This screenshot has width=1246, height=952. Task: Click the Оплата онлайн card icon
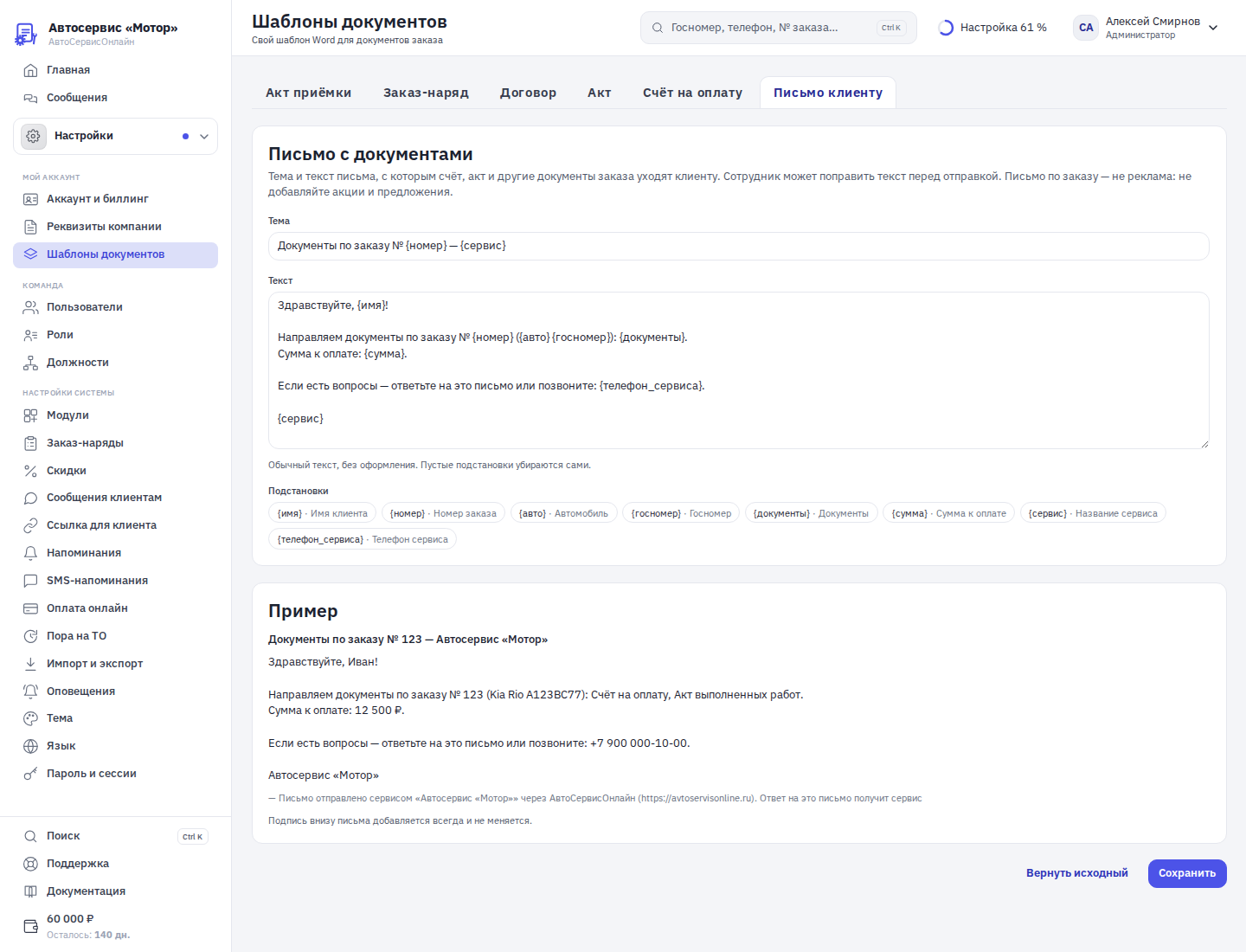tap(30, 608)
